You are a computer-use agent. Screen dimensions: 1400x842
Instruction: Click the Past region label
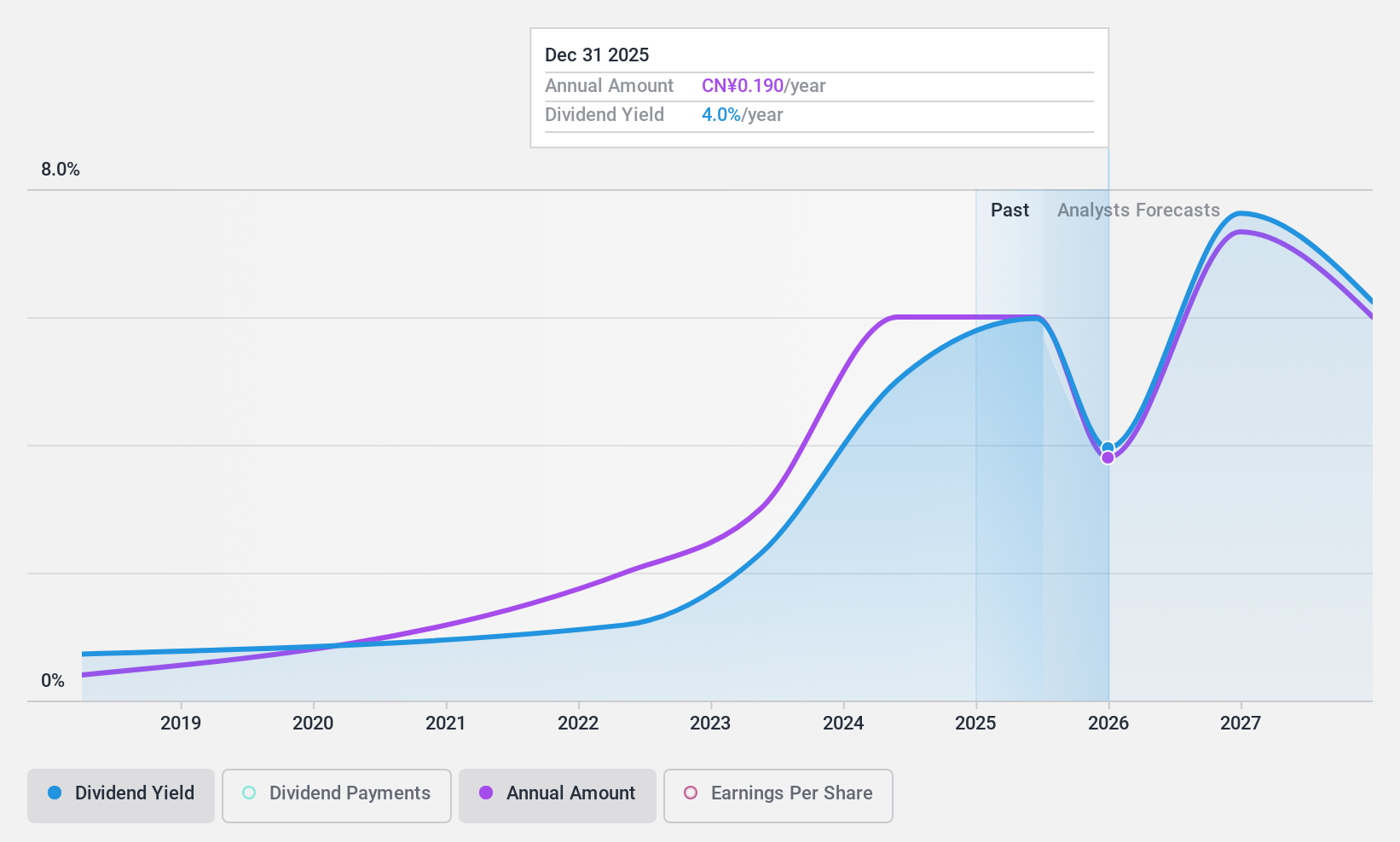pyautogui.click(x=1010, y=210)
